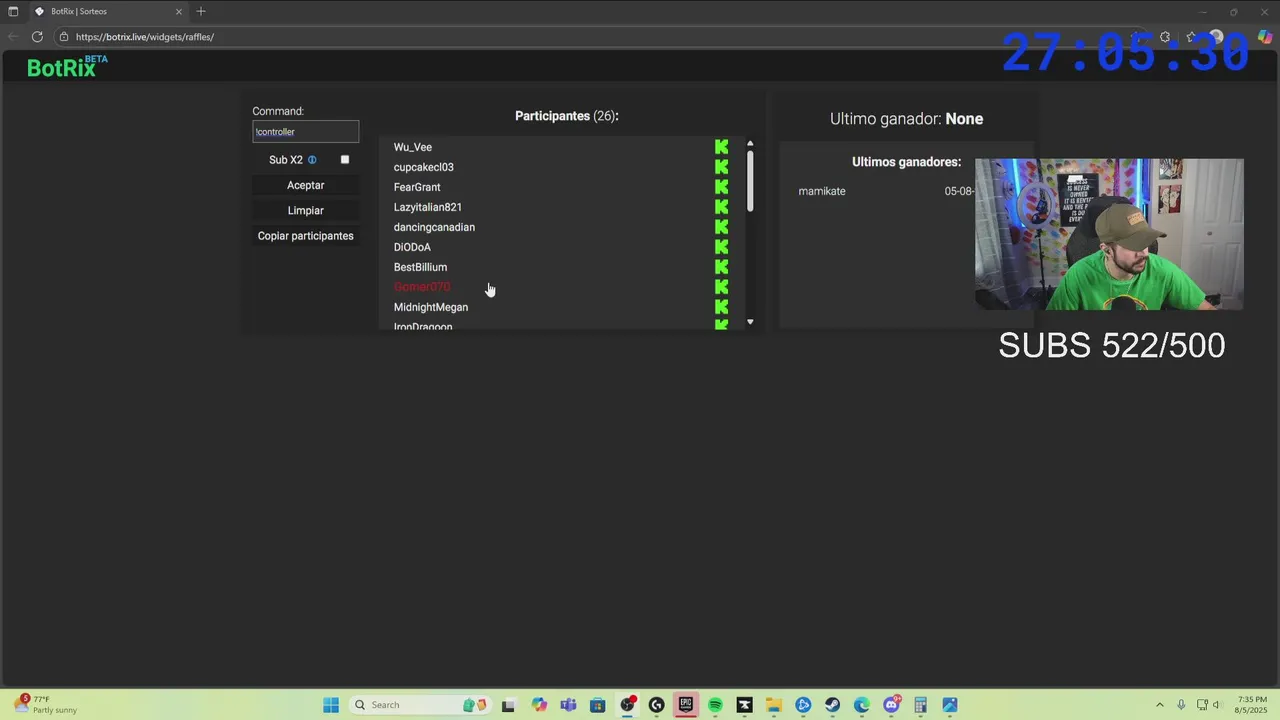Click Copiar participantes button
This screenshot has width=1280, height=720.
coord(306,236)
